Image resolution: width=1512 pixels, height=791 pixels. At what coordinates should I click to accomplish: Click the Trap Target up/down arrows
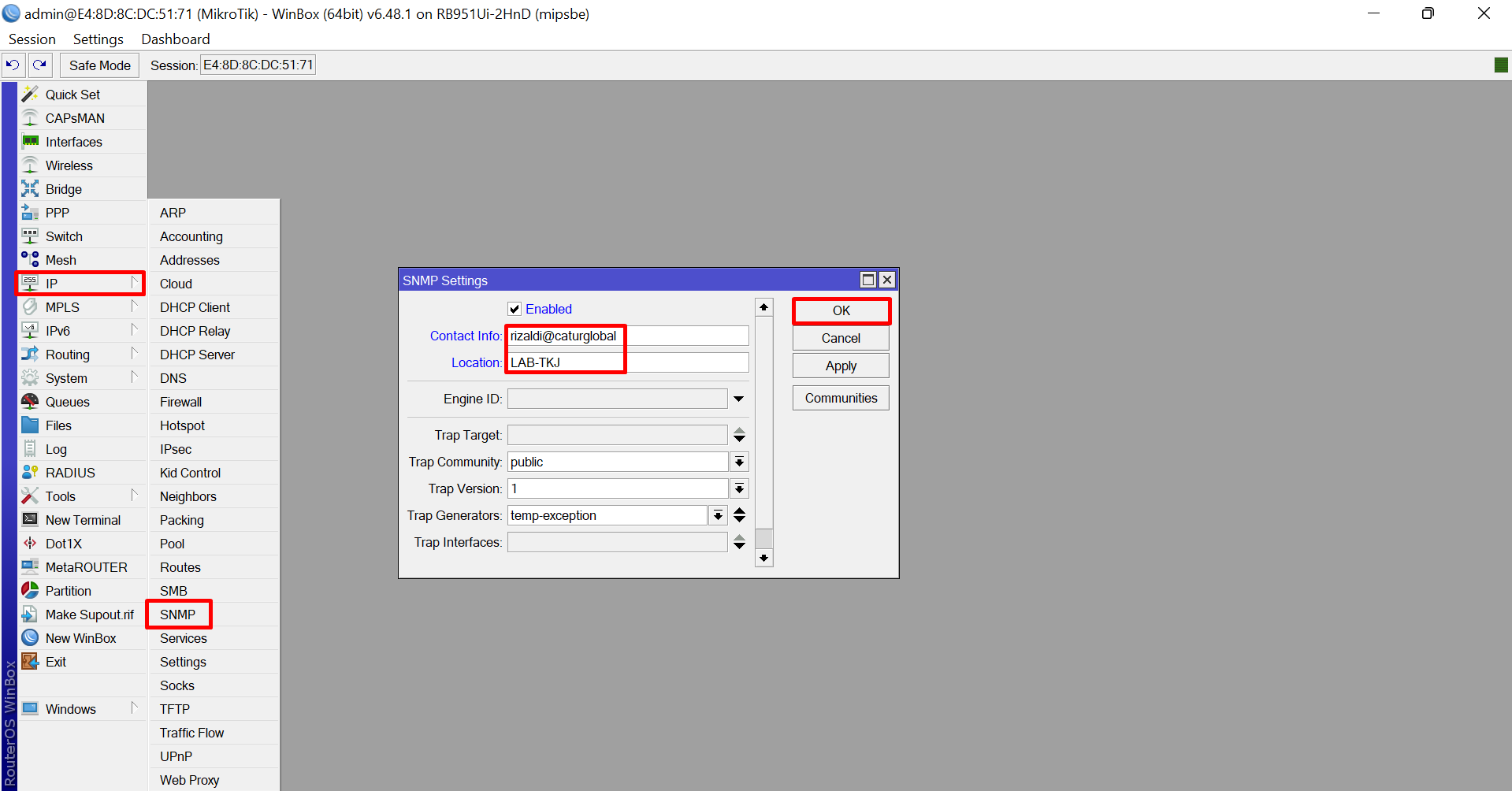click(x=739, y=435)
